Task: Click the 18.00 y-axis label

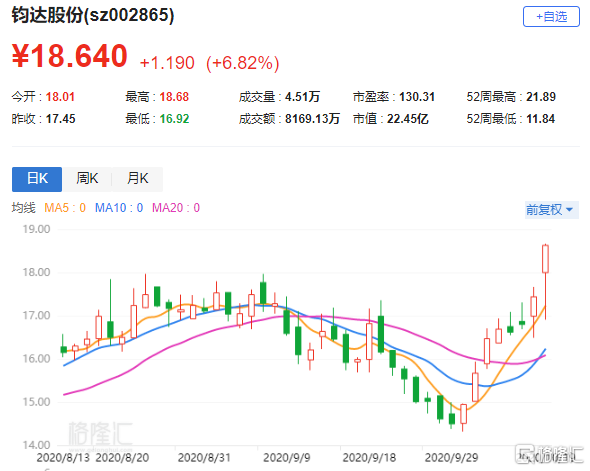Action: 36,272
